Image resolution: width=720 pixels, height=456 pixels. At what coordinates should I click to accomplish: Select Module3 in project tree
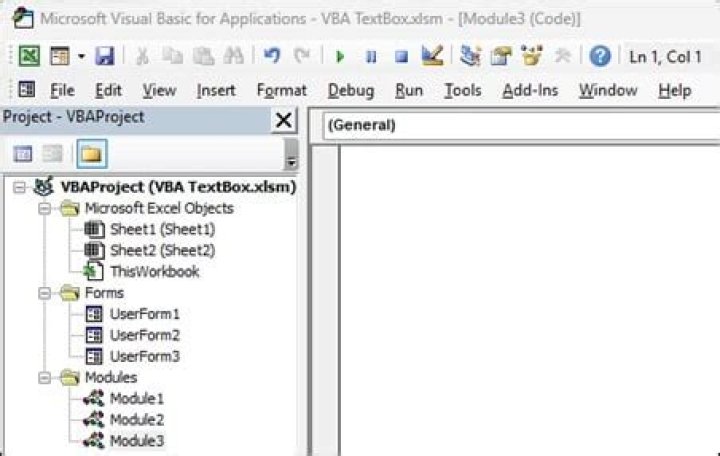pyautogui.click(x=137, y=441)
